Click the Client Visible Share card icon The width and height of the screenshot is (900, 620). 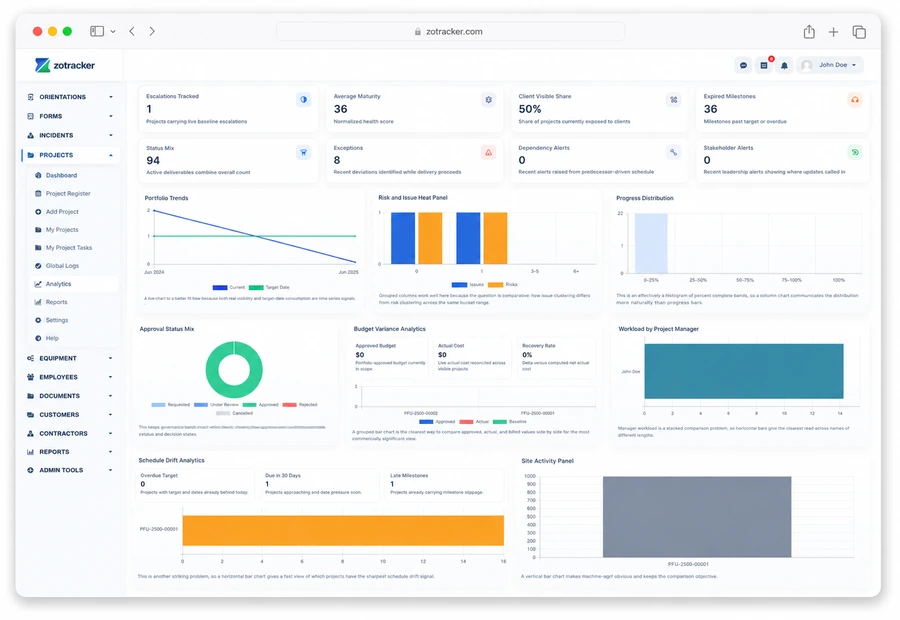pyautogui.click(x=673, y=100)
